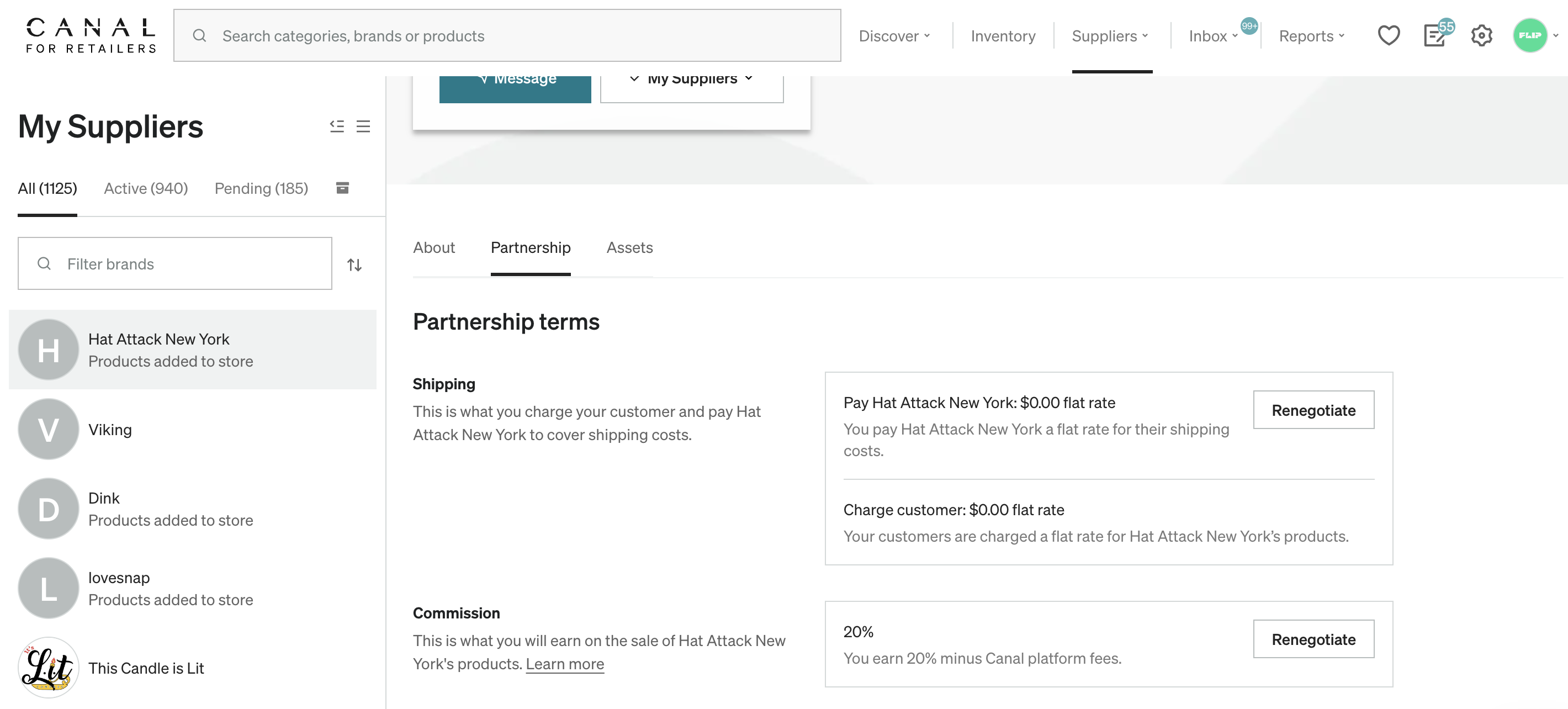The image size is (1568, 709).
Task: Expand the Discover dropdown menu
Action: (x=894, y=36)
